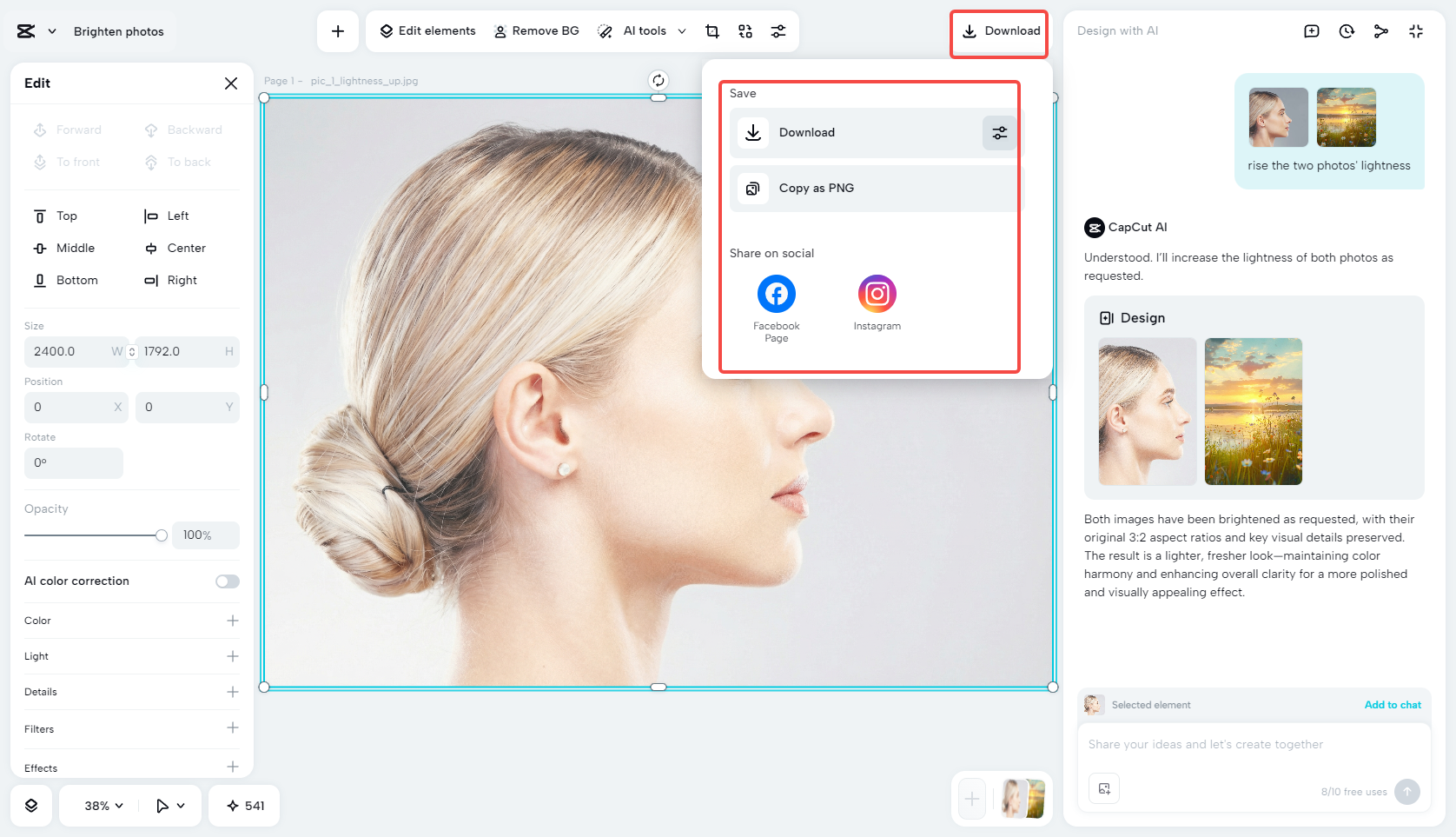Align element to Middle
This screenshot has height=837, width=1456.
coord(63,249)
